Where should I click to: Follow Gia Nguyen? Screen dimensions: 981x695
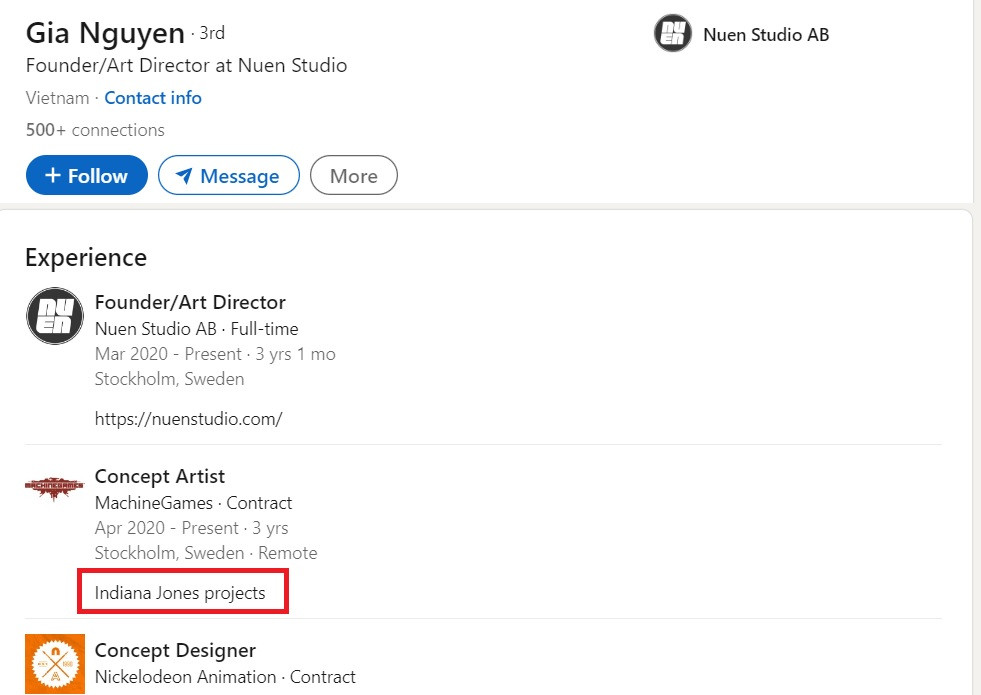click(x=87, y=176)
